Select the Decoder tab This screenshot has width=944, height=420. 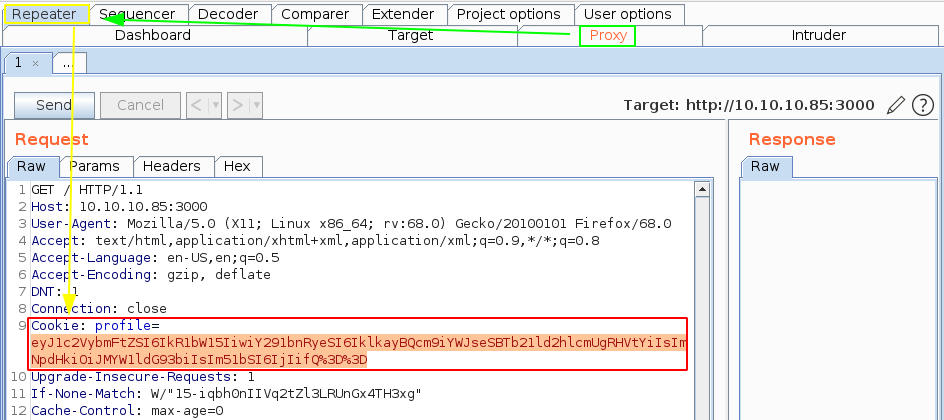coord(227,14)
